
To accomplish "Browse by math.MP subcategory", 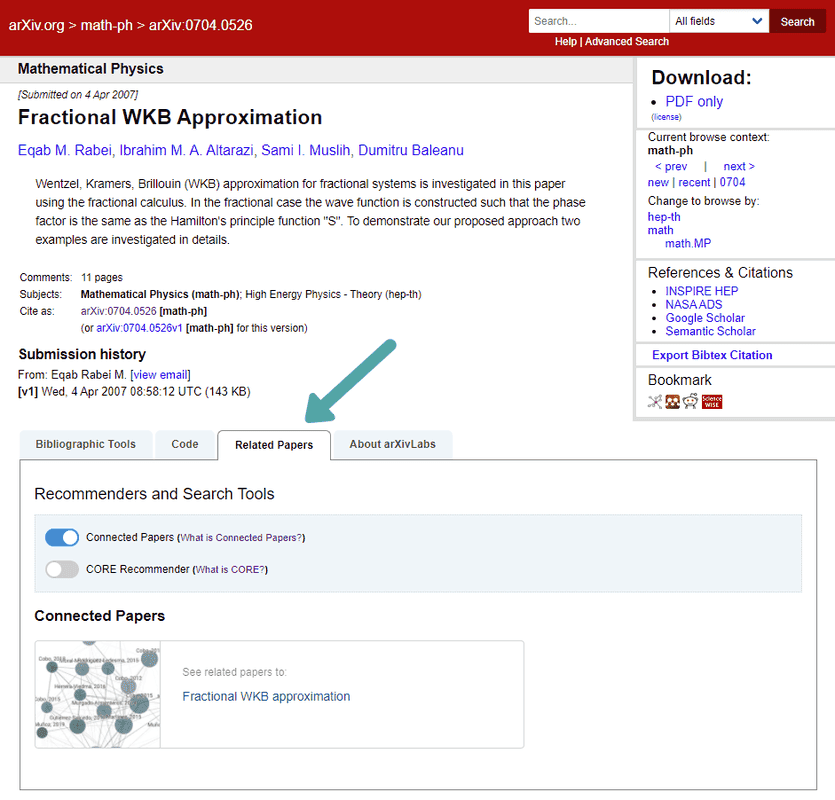I will click(x=687, y=243).
